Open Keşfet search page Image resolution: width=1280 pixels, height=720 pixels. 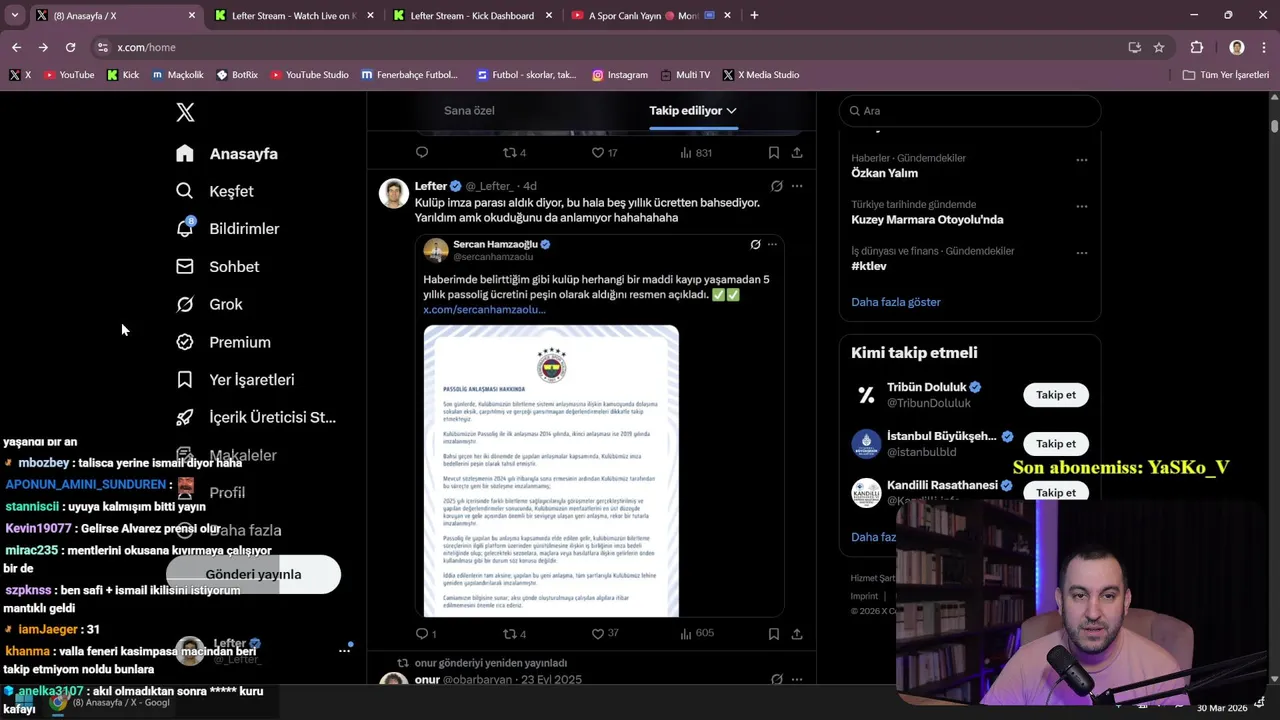[x=215, y=191]
